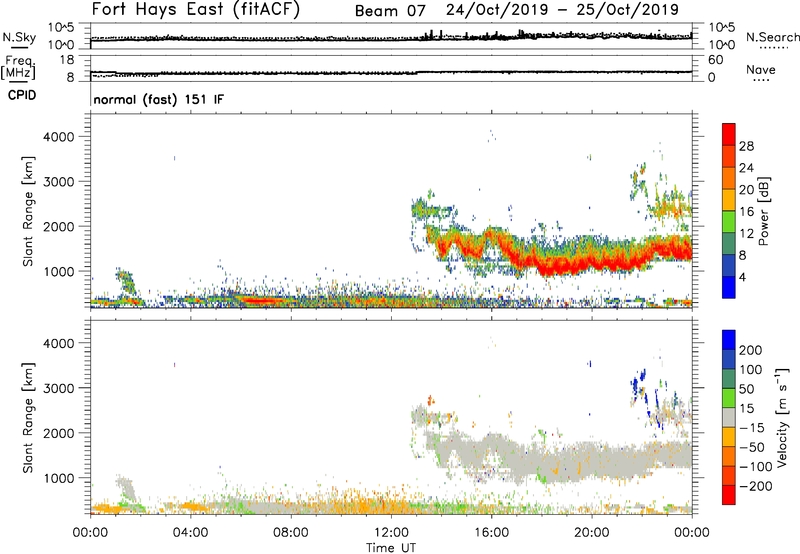Select the "normal (fast) 151 IF" mode text

click(x=159, y=99)
